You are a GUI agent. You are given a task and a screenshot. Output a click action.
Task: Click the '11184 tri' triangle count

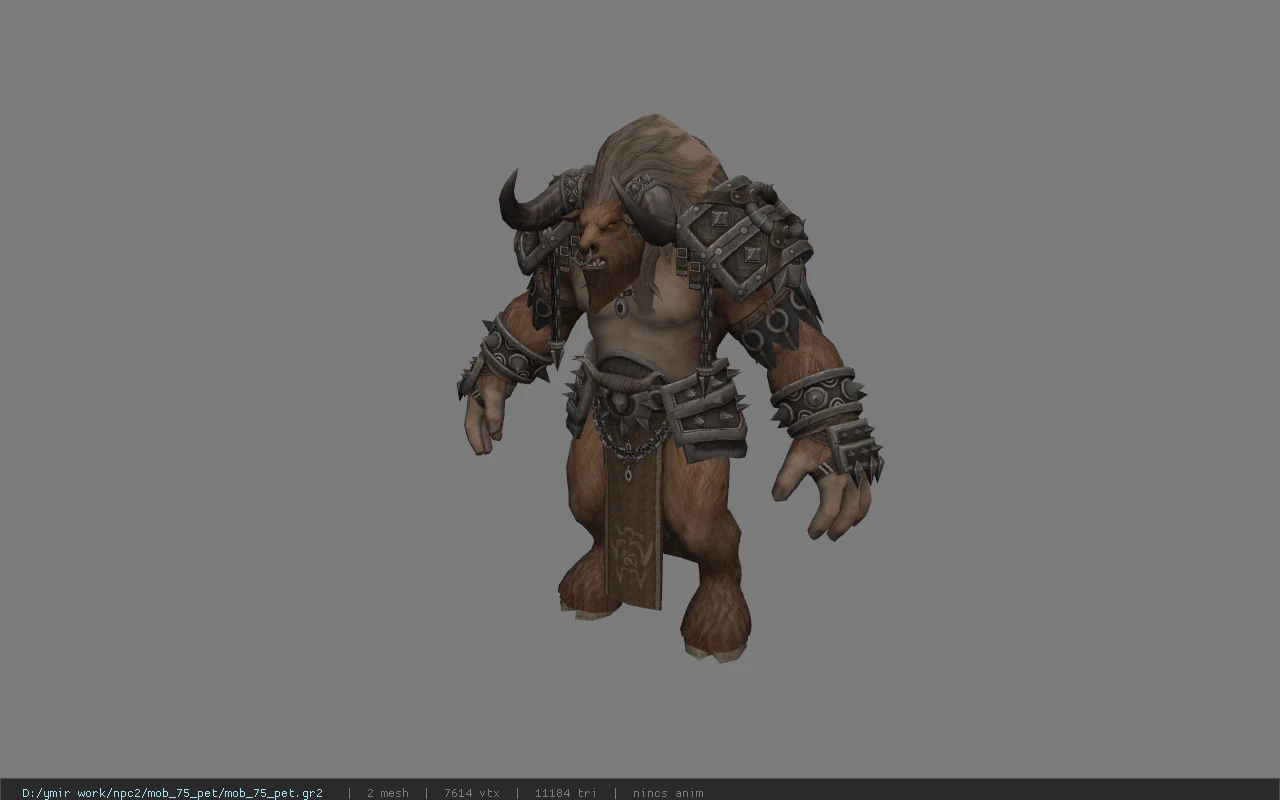pos(565,793)
